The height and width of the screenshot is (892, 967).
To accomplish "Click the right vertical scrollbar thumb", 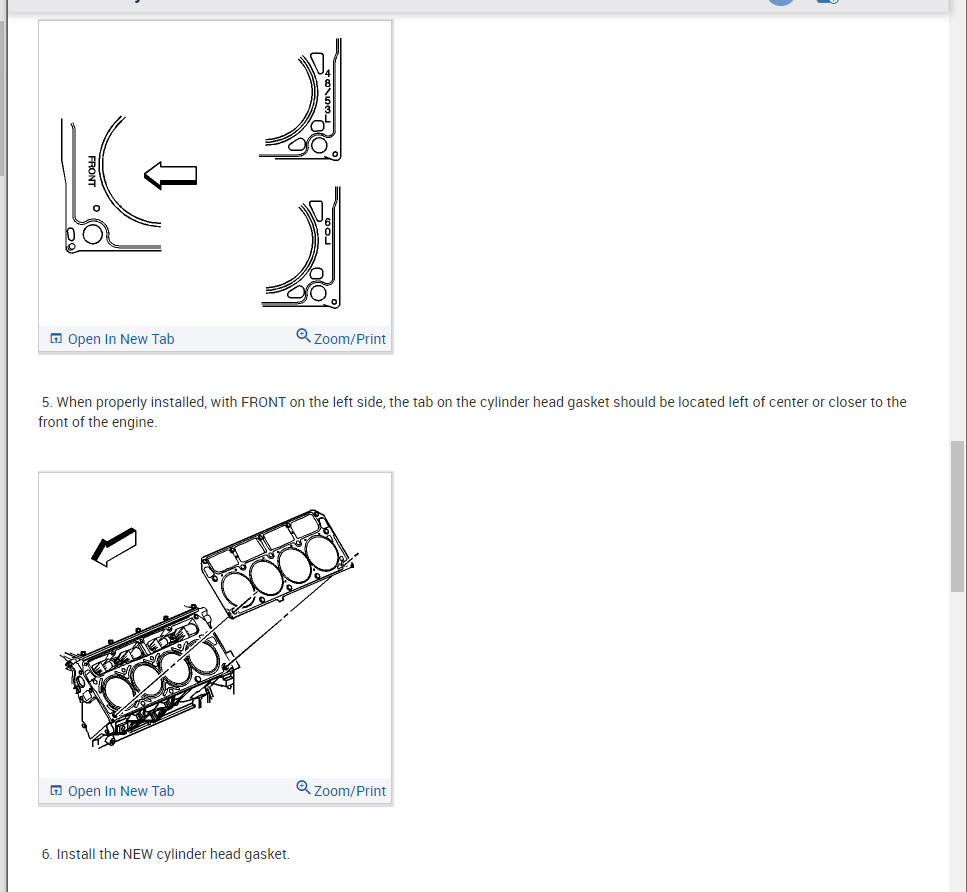I will tap(957, 516).
